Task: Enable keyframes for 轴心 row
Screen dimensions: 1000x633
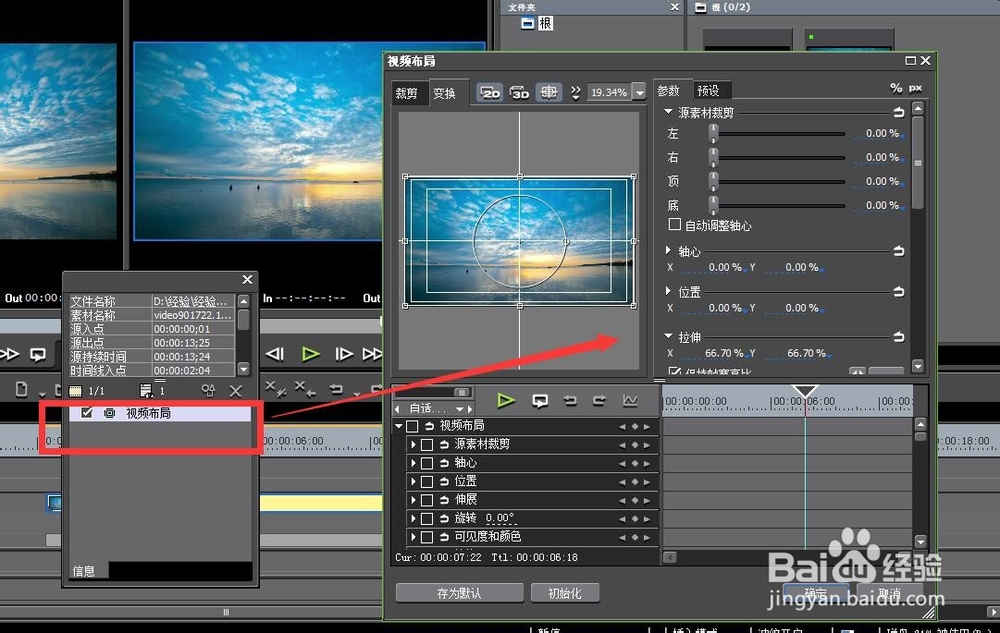Action: (x=427, y=463)
